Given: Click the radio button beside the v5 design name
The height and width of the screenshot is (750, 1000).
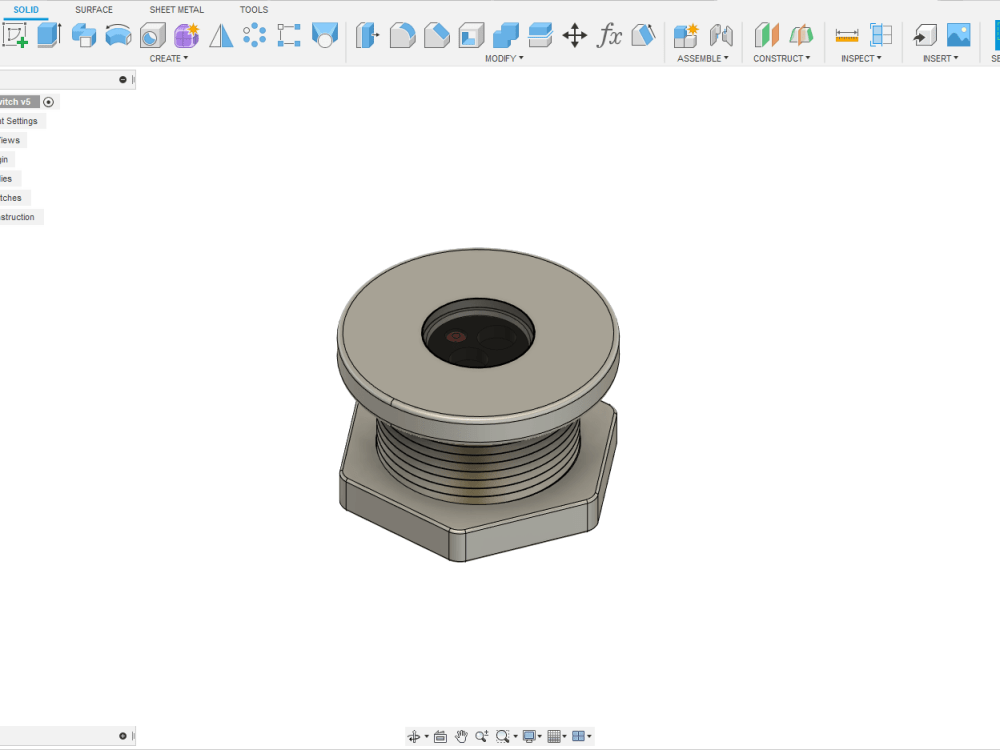Looking at the screenshot, I should 47,100.
